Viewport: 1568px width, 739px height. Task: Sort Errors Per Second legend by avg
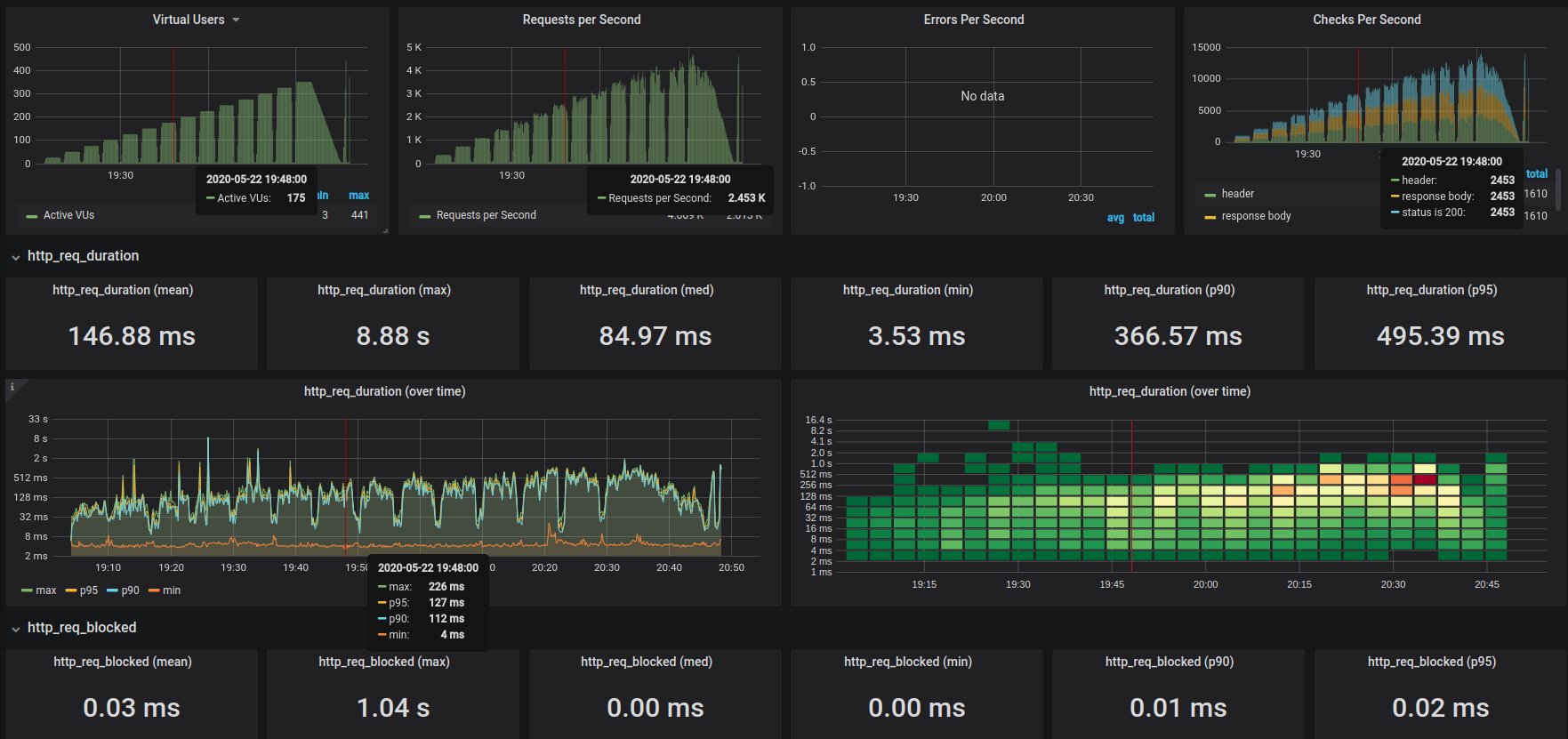[1115, 218]
